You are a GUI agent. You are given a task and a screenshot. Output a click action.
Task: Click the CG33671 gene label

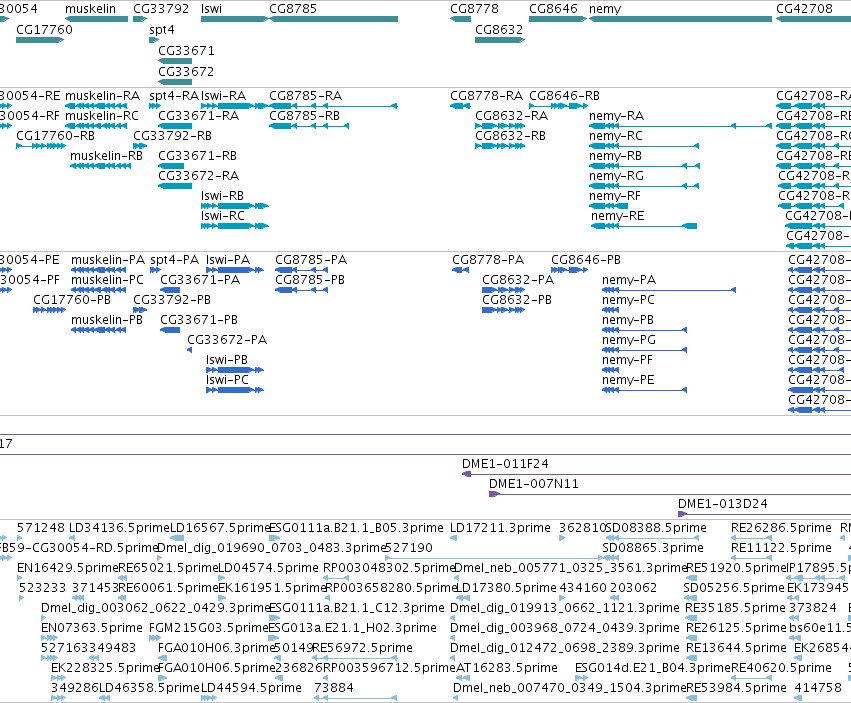186,51
